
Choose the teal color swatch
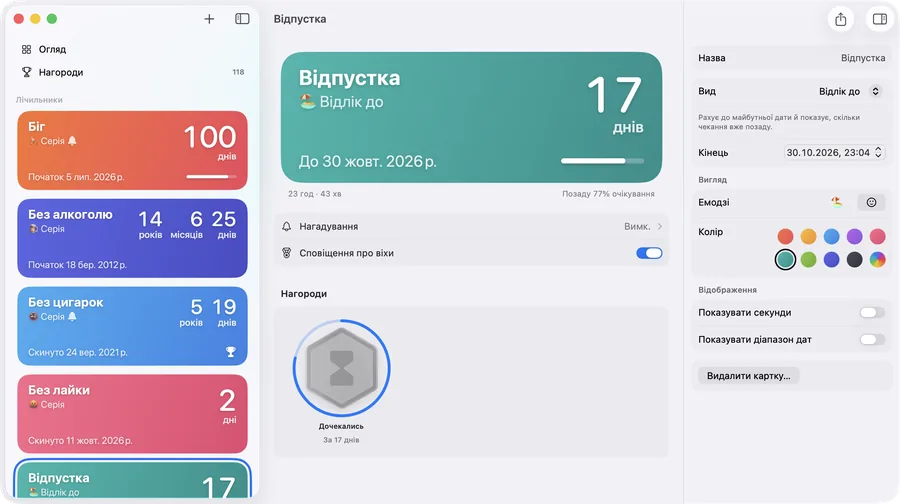(785, 259)
